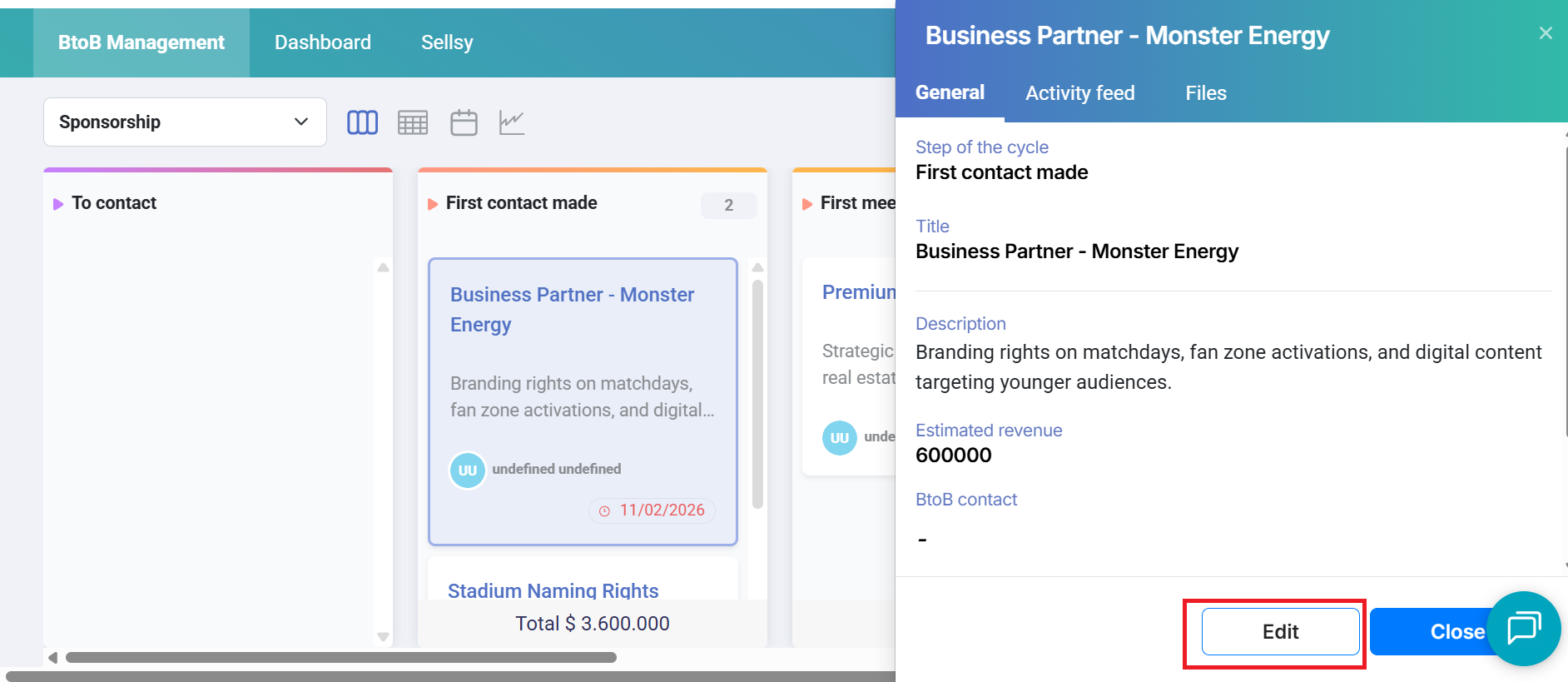Screen dimensions: 1568x682
Task: Close side panel with X icon
Action: 1546,33
